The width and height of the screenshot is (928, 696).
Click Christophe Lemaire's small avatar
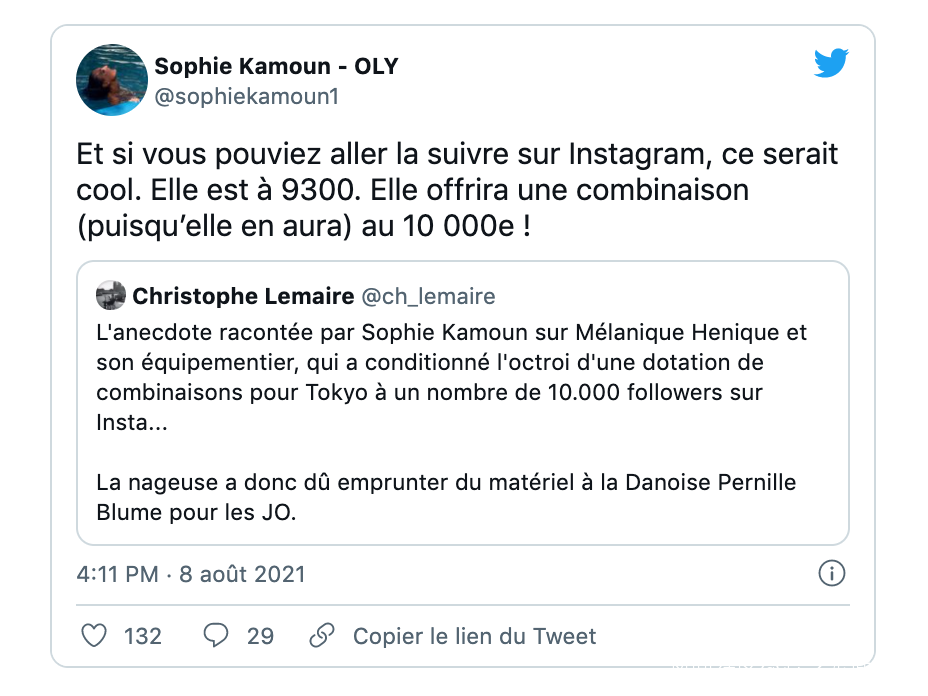click(110, 296)
